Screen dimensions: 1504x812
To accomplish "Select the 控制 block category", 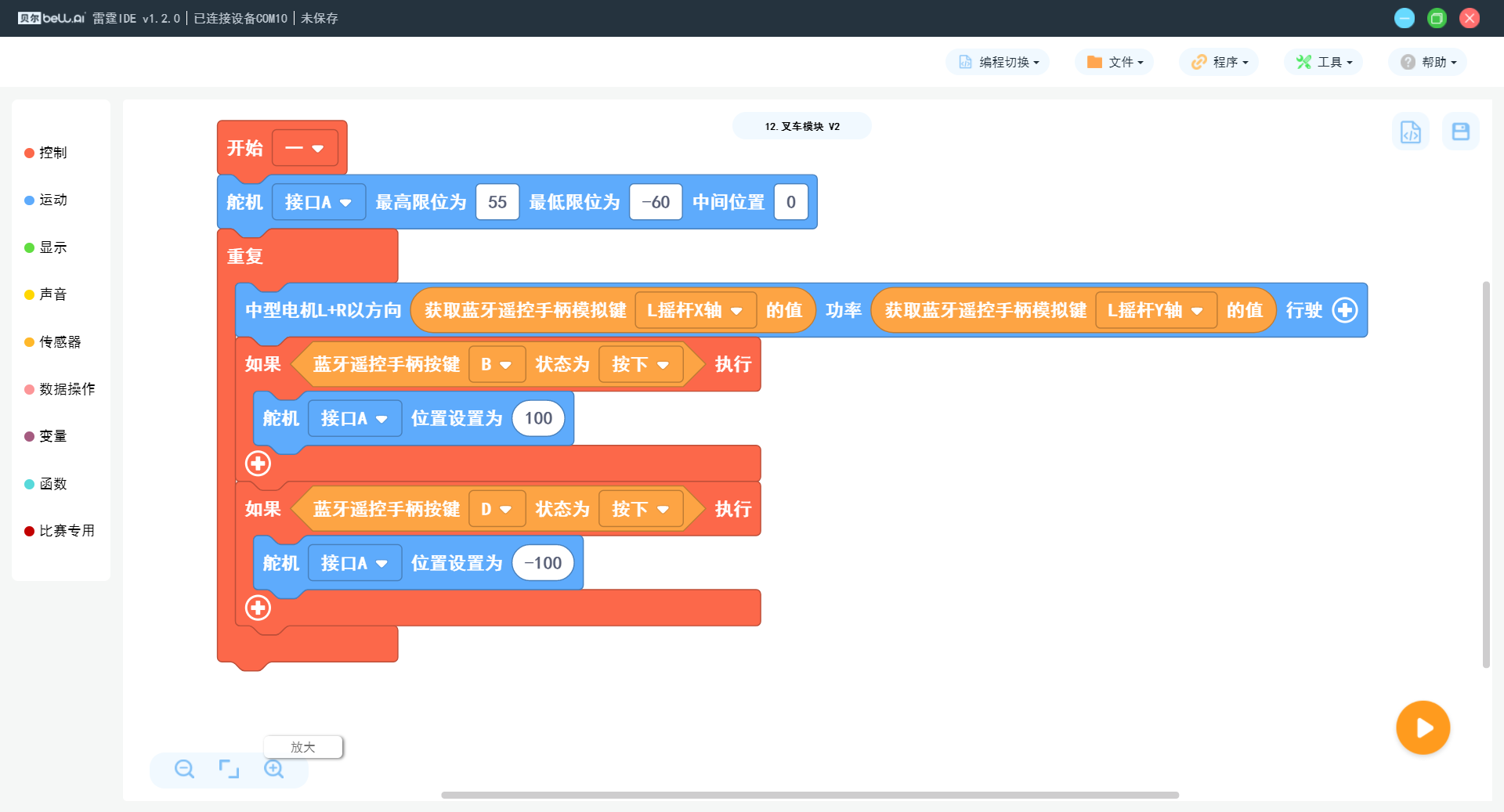I will click(x=46, y=153).
